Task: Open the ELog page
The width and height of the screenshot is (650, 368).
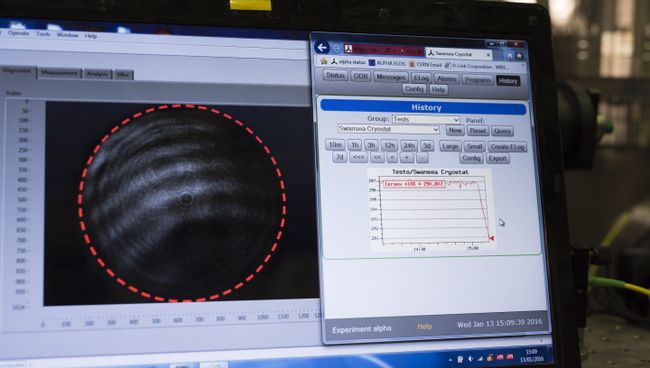Action: [x=421, y=78]
